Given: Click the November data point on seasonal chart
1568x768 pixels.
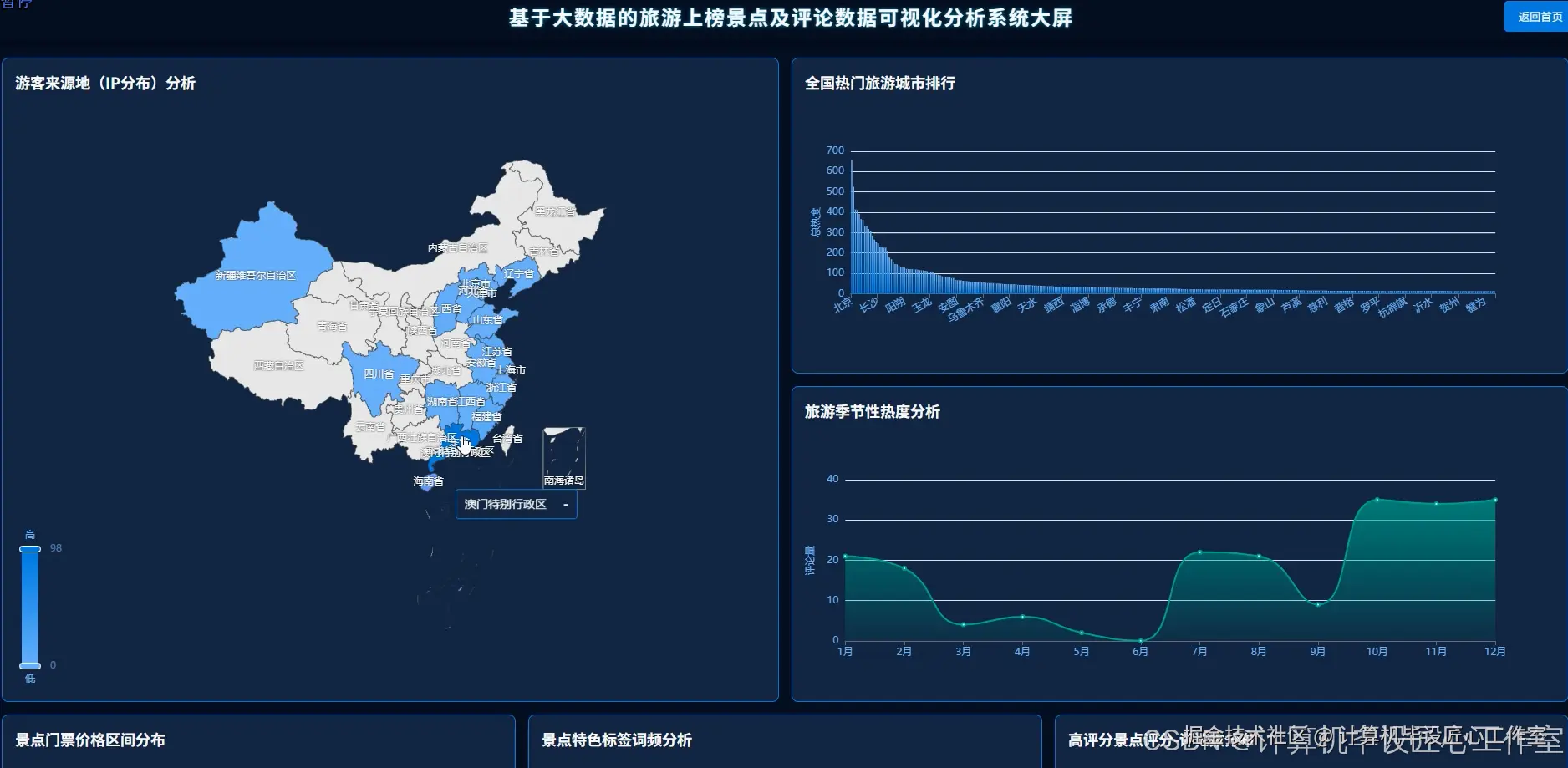Looking at the screenshot, I should coord(1436,503).
